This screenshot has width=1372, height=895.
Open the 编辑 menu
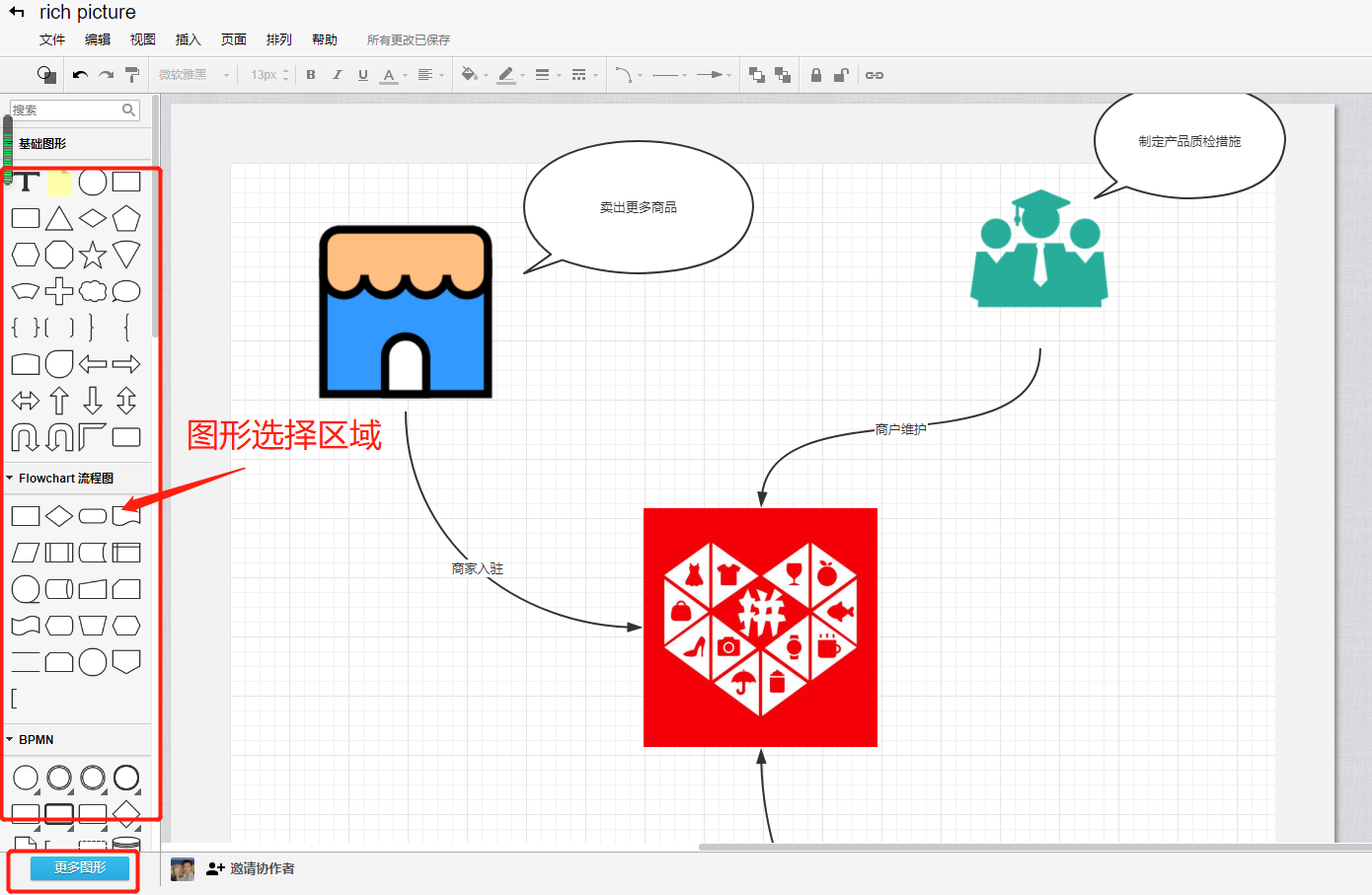click(98, 39)
